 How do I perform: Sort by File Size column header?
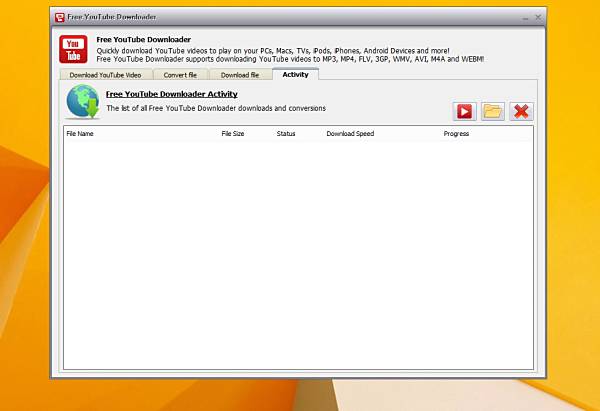233,134
